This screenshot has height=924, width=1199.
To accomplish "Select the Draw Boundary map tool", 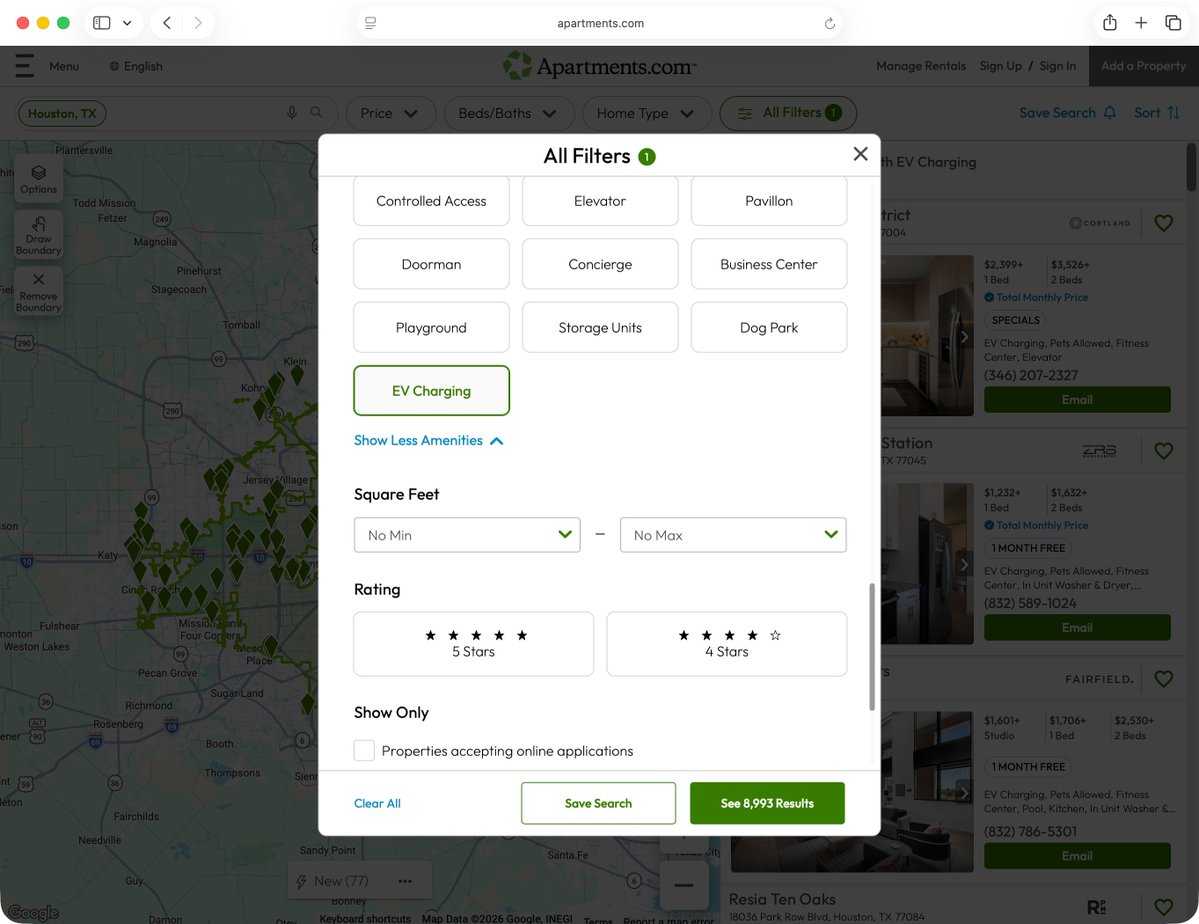I will click(38, 236).
